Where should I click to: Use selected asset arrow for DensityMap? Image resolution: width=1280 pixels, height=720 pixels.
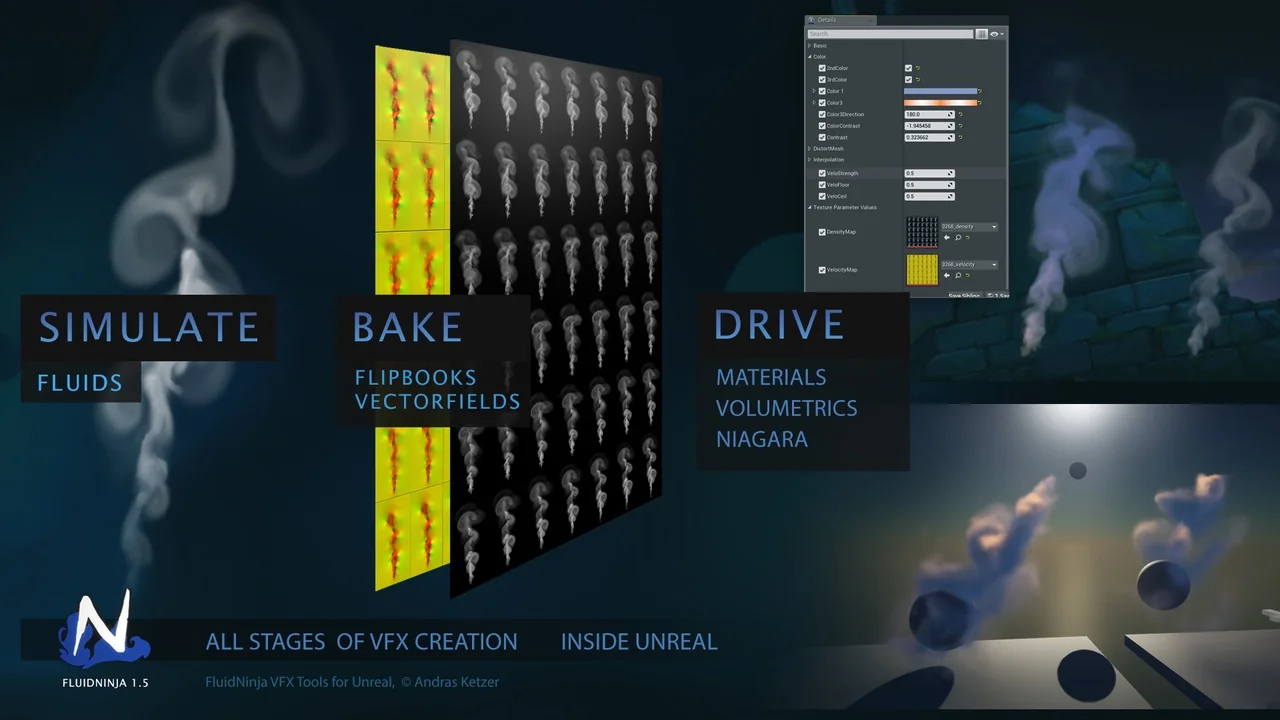(947, 238)
